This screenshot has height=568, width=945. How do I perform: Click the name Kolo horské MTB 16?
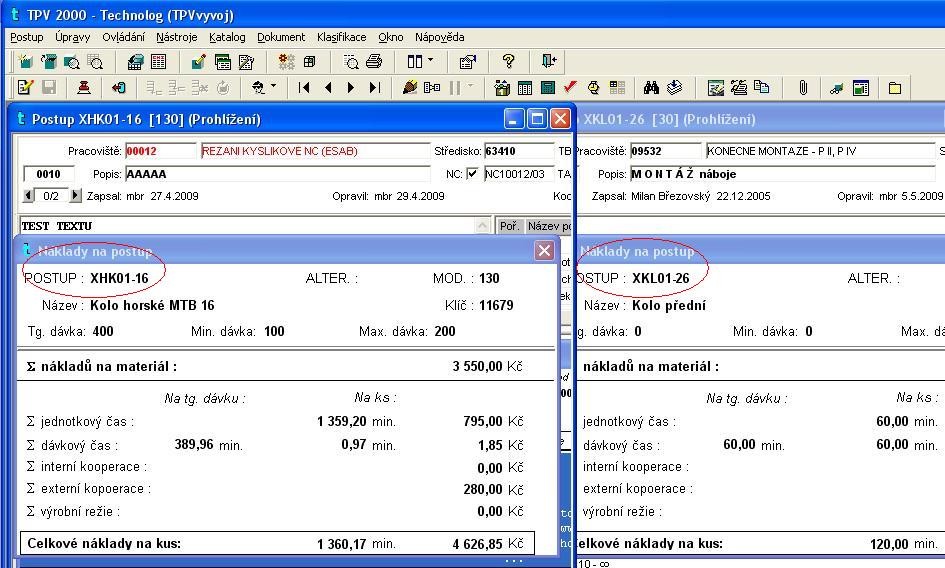pyautogui.click(x=152, y=305)
